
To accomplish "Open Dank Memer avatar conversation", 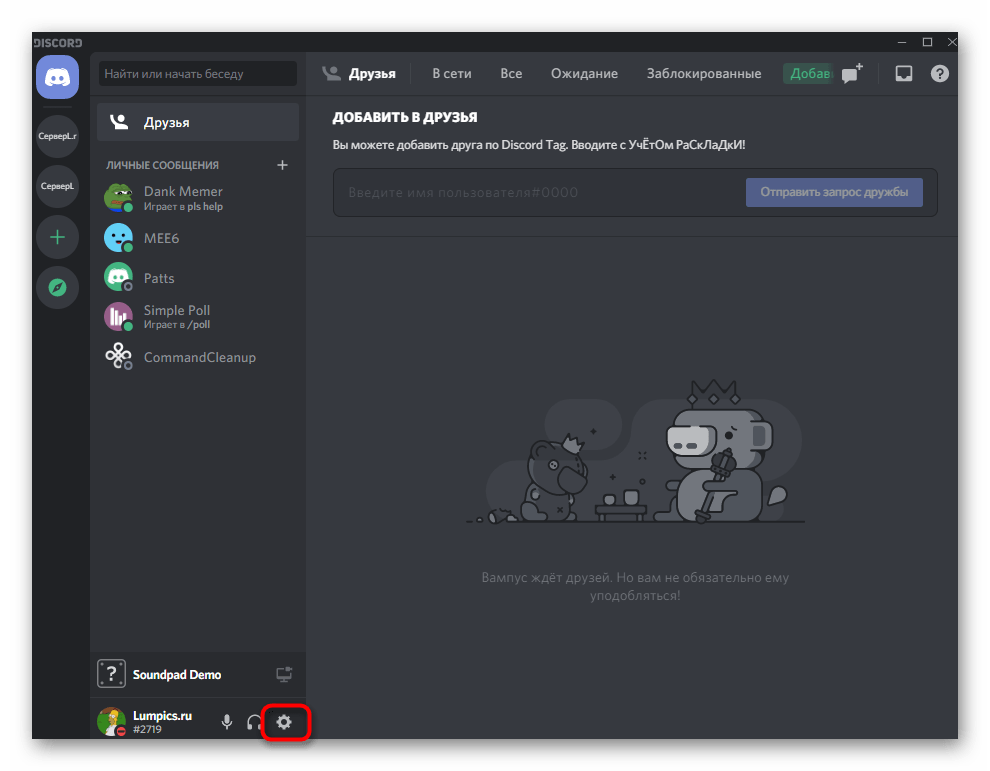I will [x=119, y=198].
